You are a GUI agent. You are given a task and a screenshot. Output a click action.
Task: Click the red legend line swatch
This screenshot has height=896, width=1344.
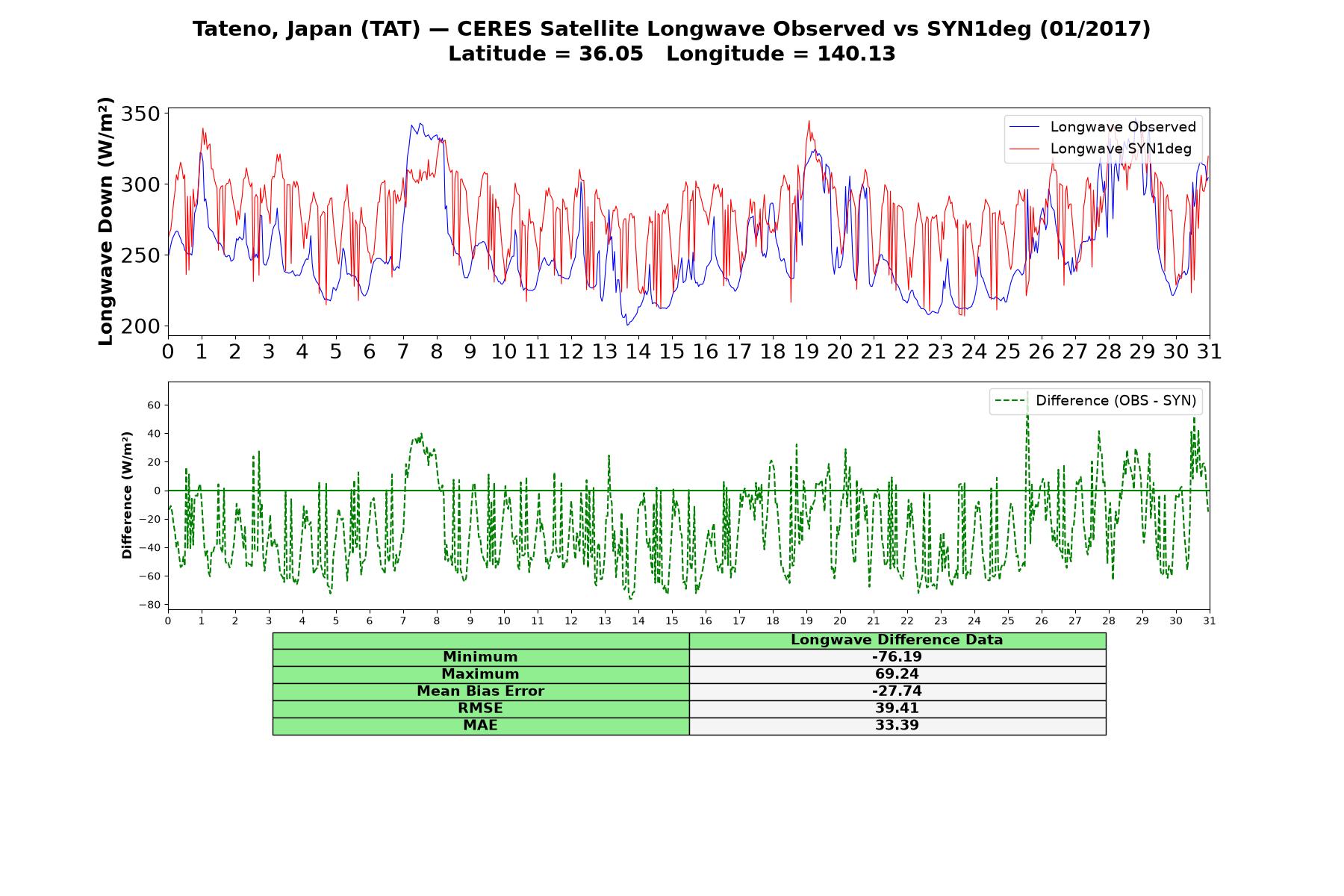coord(1024,149)
